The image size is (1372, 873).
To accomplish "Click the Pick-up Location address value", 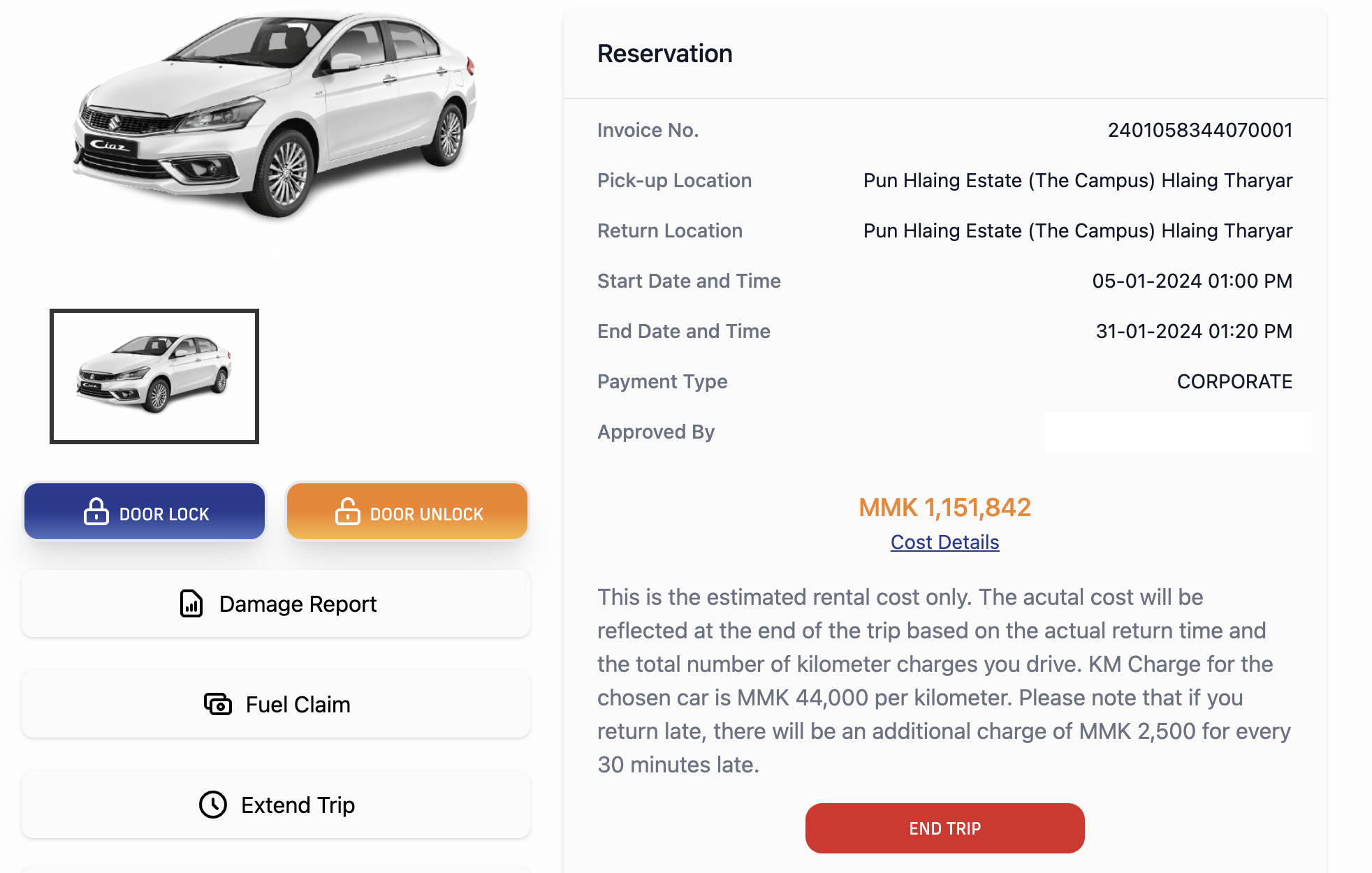I will [x=1077, y=180].
